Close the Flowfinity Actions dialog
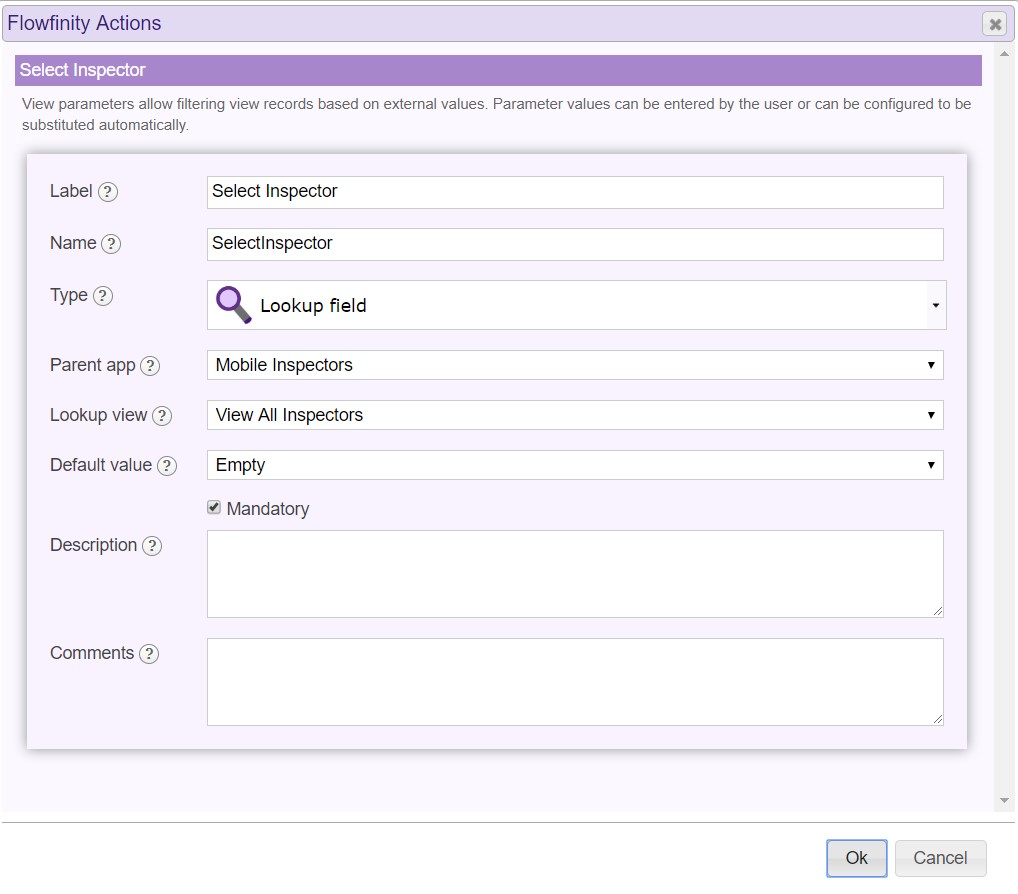 994,24
